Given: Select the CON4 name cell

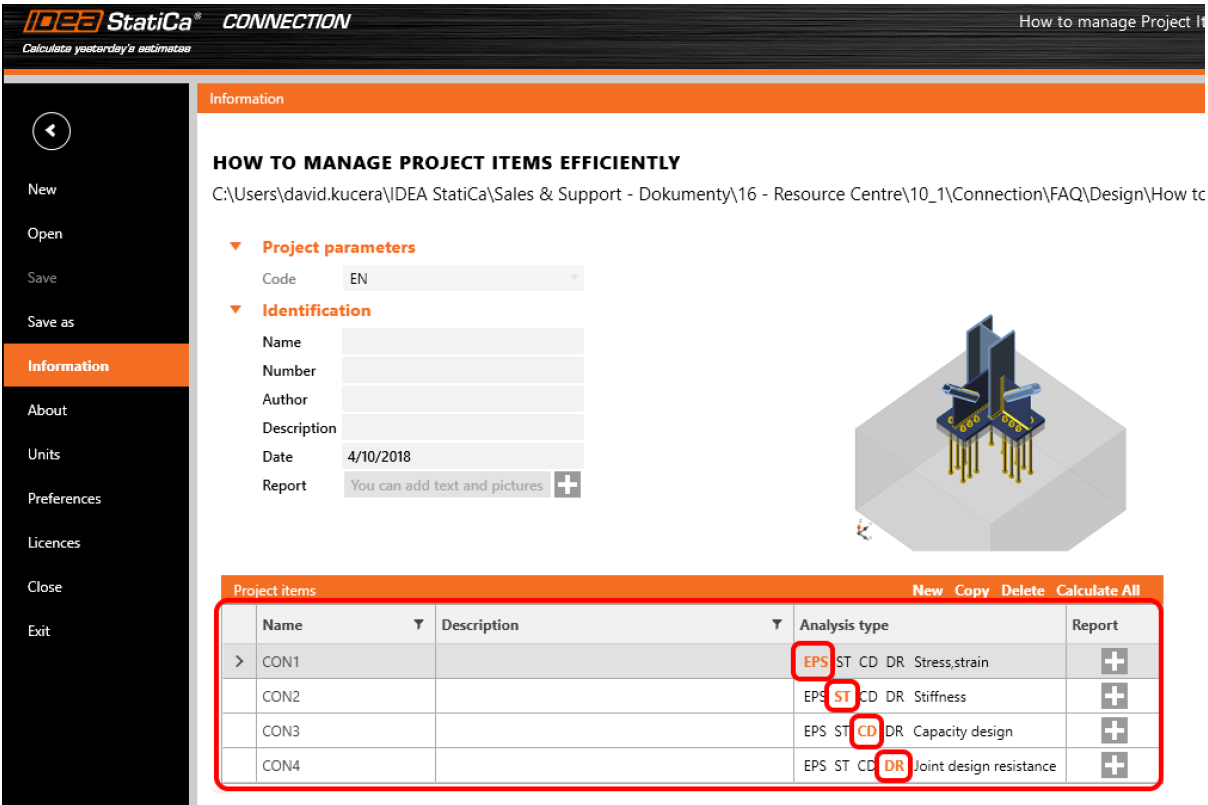Looking at the screenshot, I should [x=346, y=766].
